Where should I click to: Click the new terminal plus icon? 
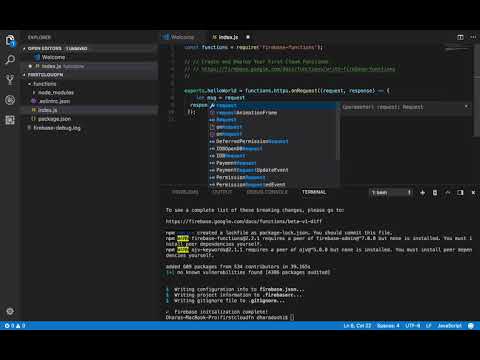[x=422, y=192]
